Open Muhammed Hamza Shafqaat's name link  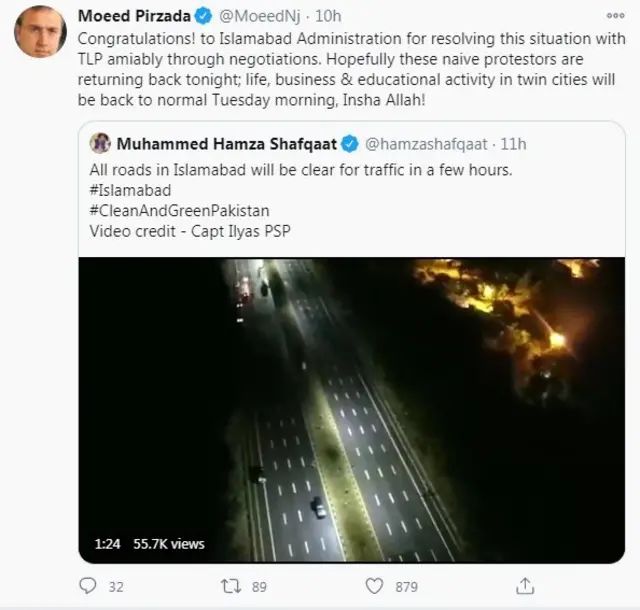(x=227, y=144)
